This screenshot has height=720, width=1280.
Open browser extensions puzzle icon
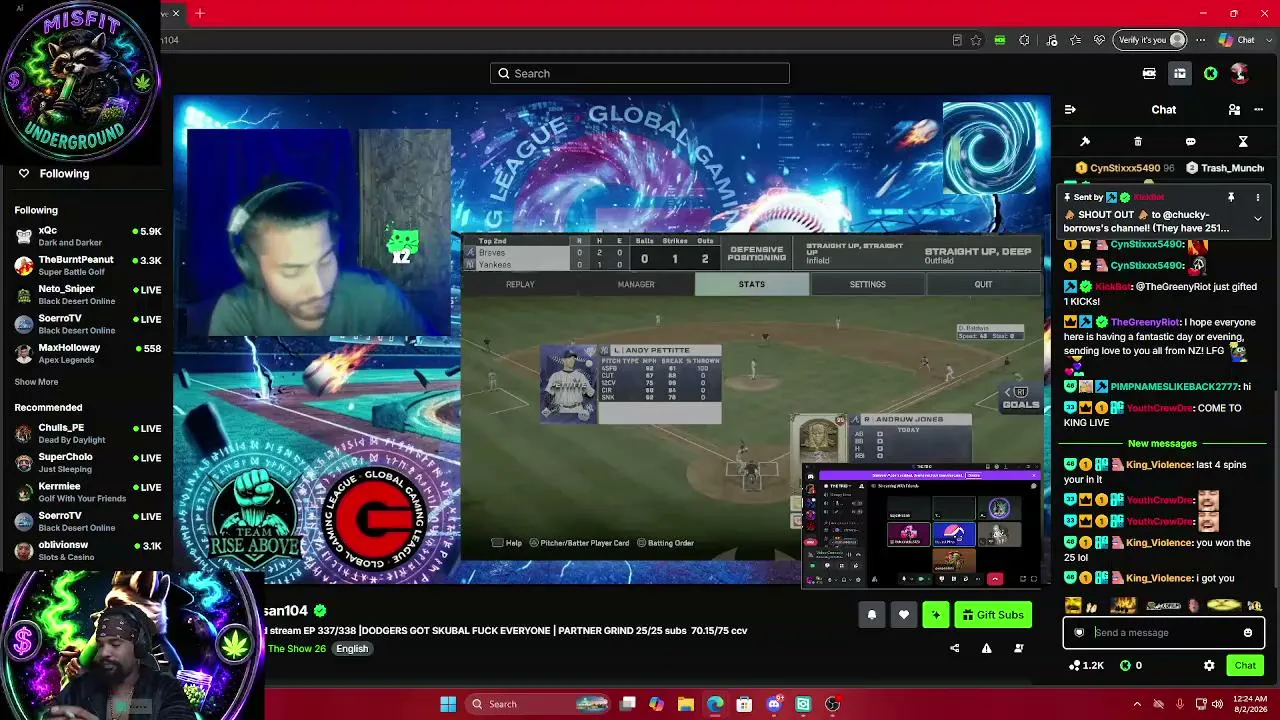tap(1024, 40)
